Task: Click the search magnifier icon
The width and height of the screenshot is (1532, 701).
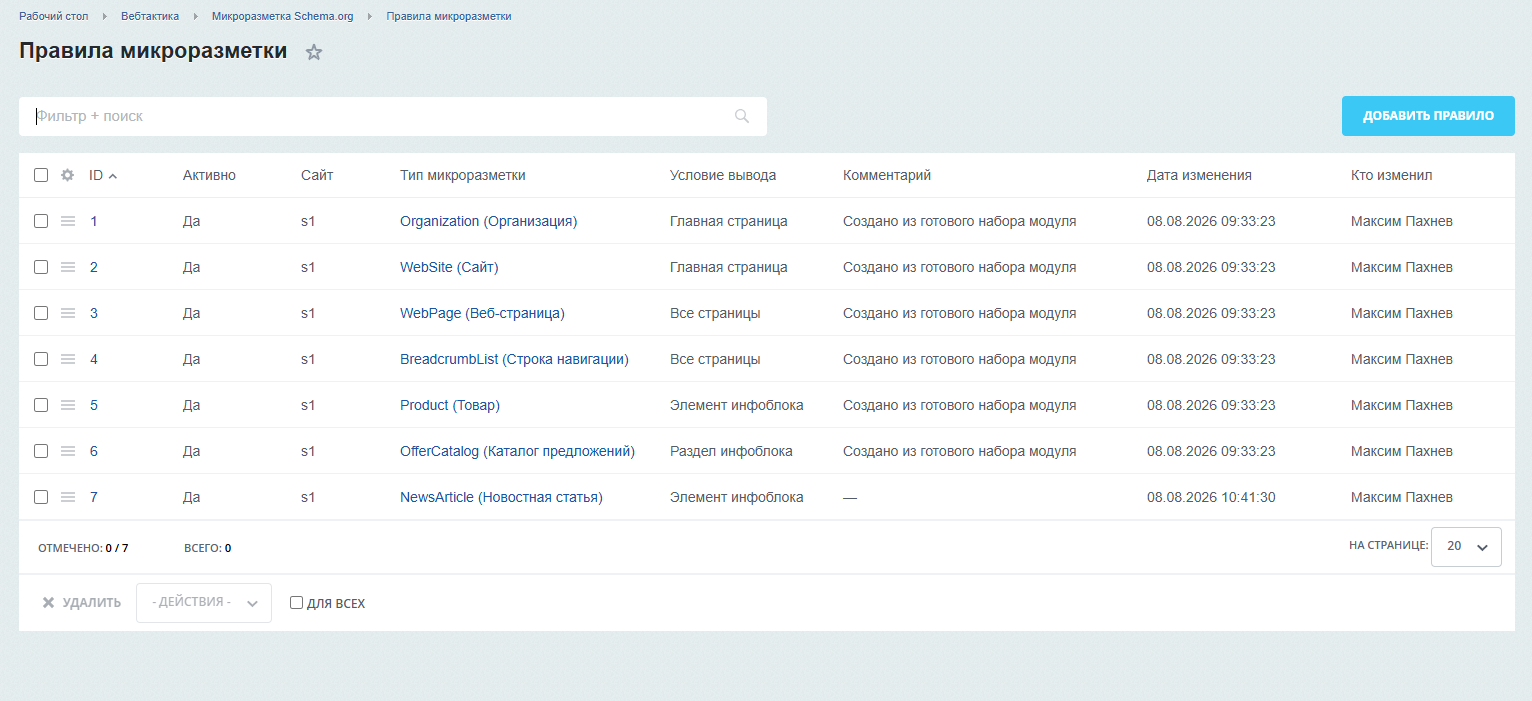Action: click(742, 116)
